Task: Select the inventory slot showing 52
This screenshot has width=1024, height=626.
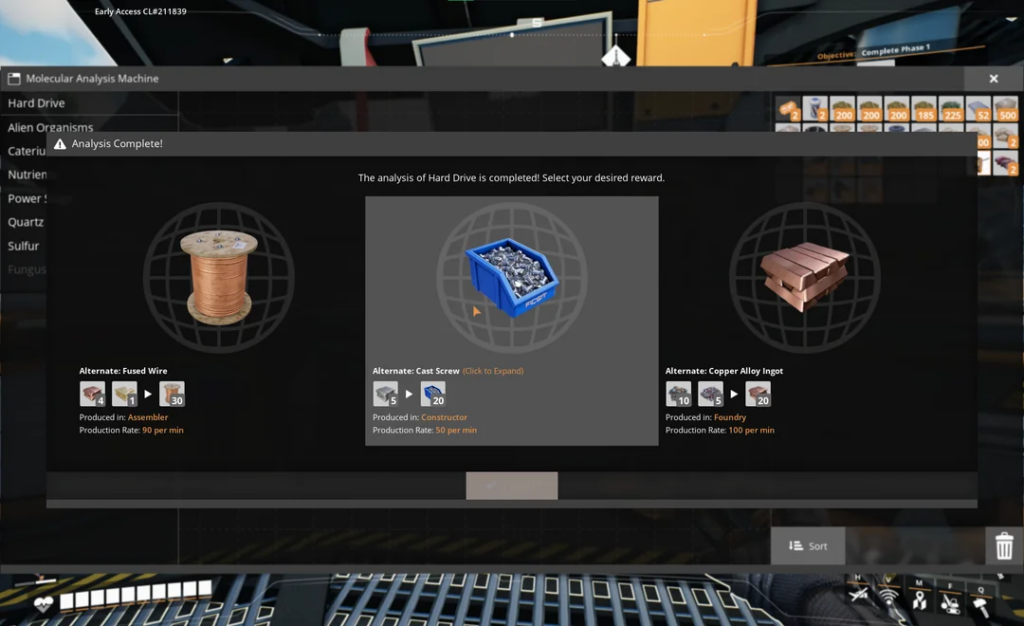Action: tap(978, 109)
